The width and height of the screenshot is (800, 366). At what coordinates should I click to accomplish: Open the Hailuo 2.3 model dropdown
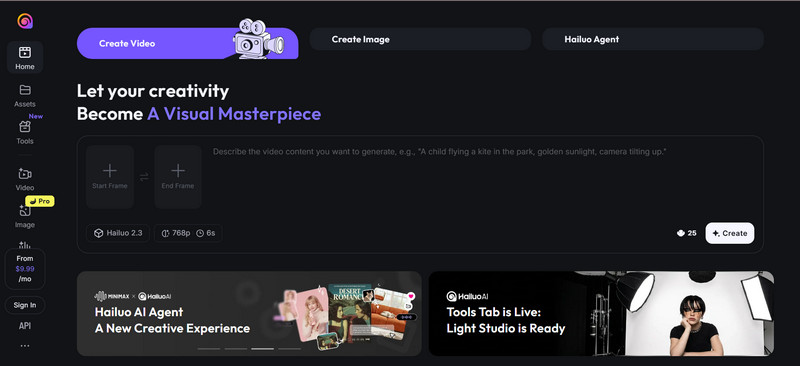pos(118,233)
